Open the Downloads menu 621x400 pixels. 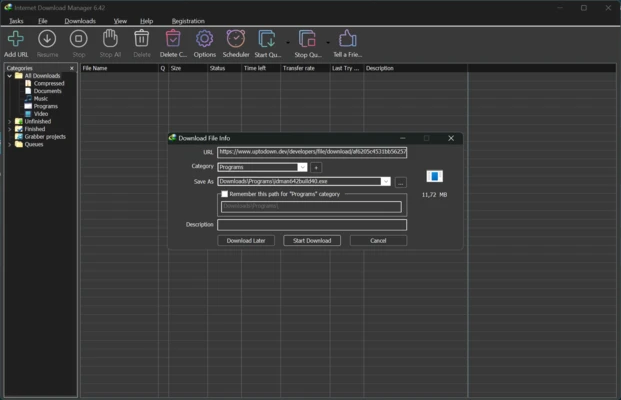[x=80, y=21]
